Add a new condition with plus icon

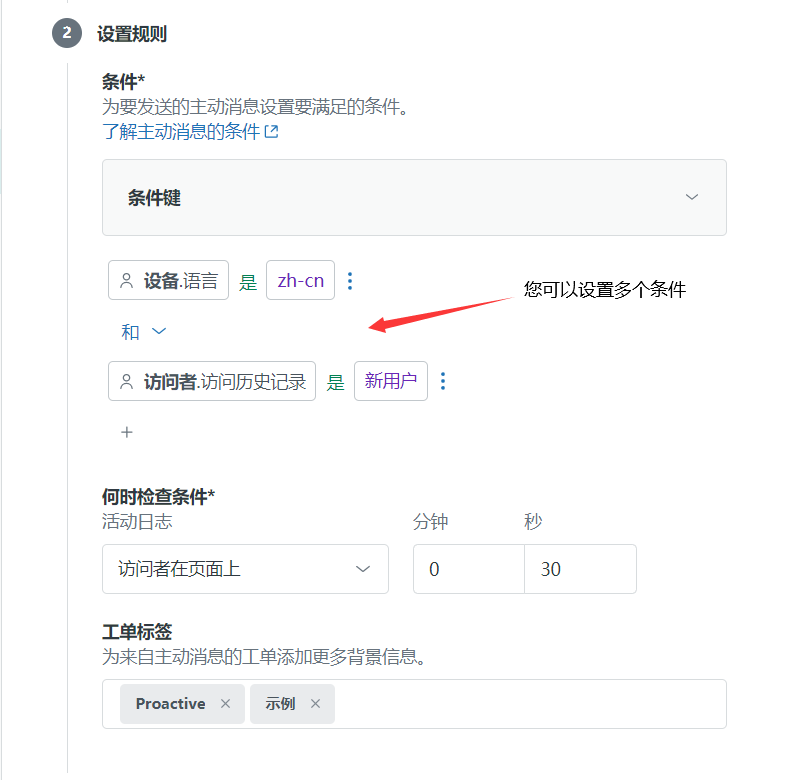tap(127, 432)
